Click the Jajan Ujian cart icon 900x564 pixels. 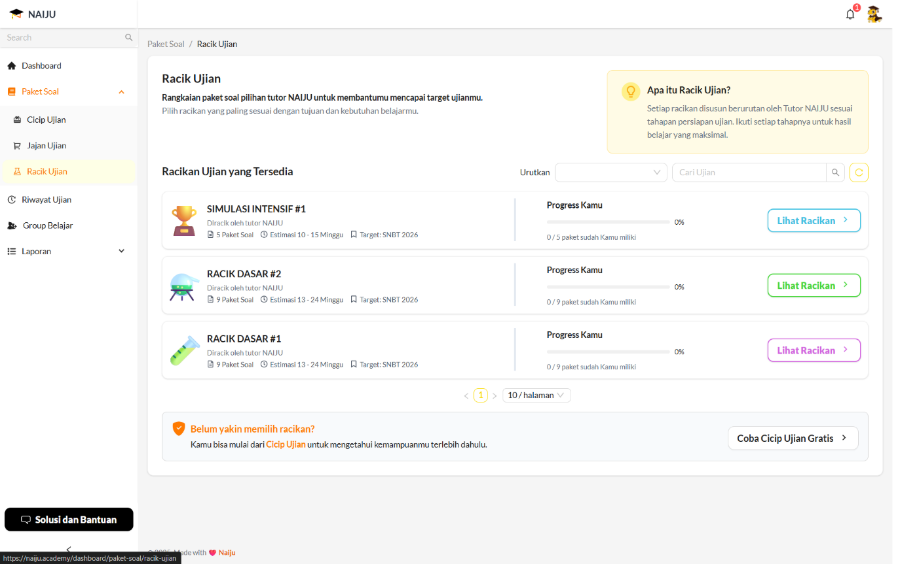(x=17, y=146)
